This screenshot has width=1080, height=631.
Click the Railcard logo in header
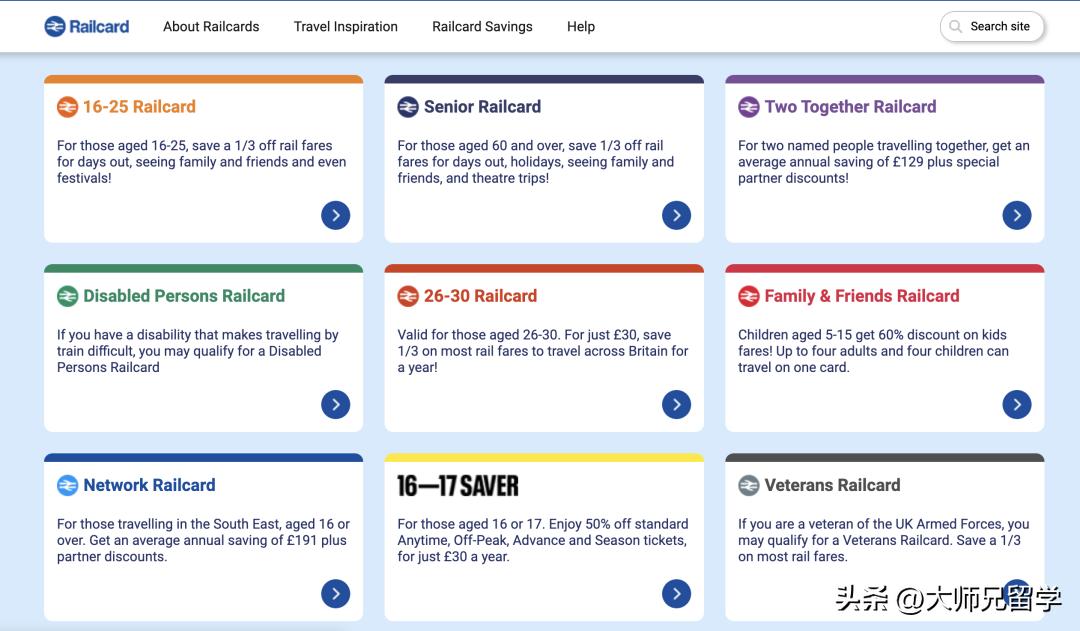87,27
